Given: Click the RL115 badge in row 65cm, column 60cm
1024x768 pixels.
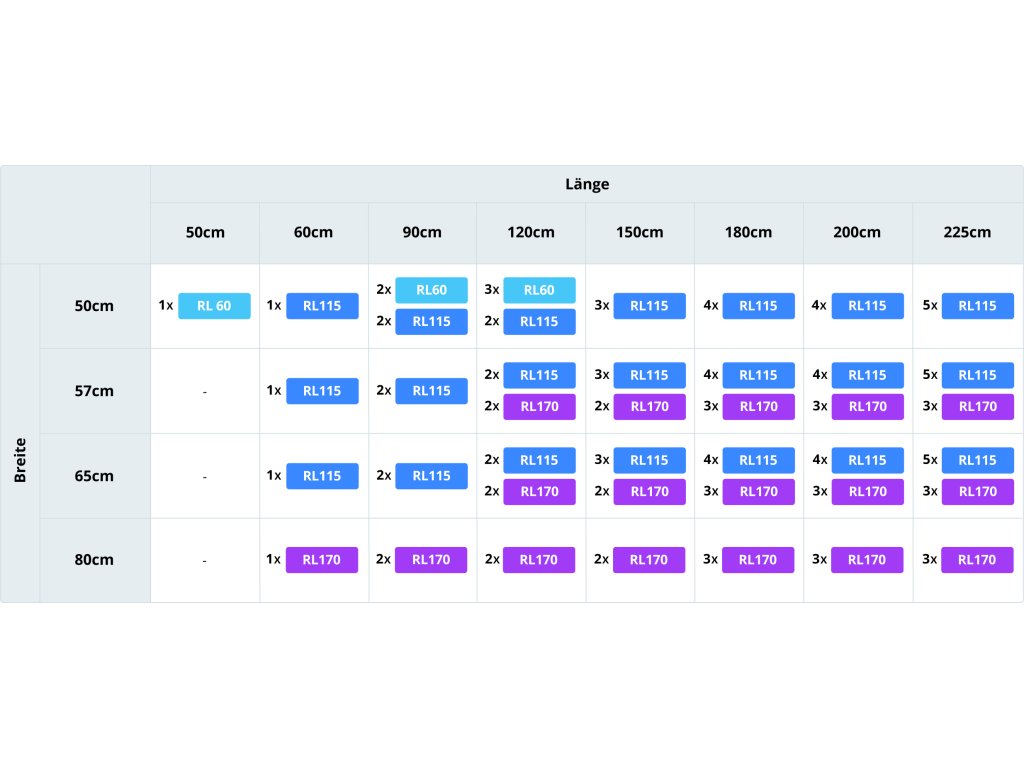Looking at the screenshot, I should (x=322, y=476).
